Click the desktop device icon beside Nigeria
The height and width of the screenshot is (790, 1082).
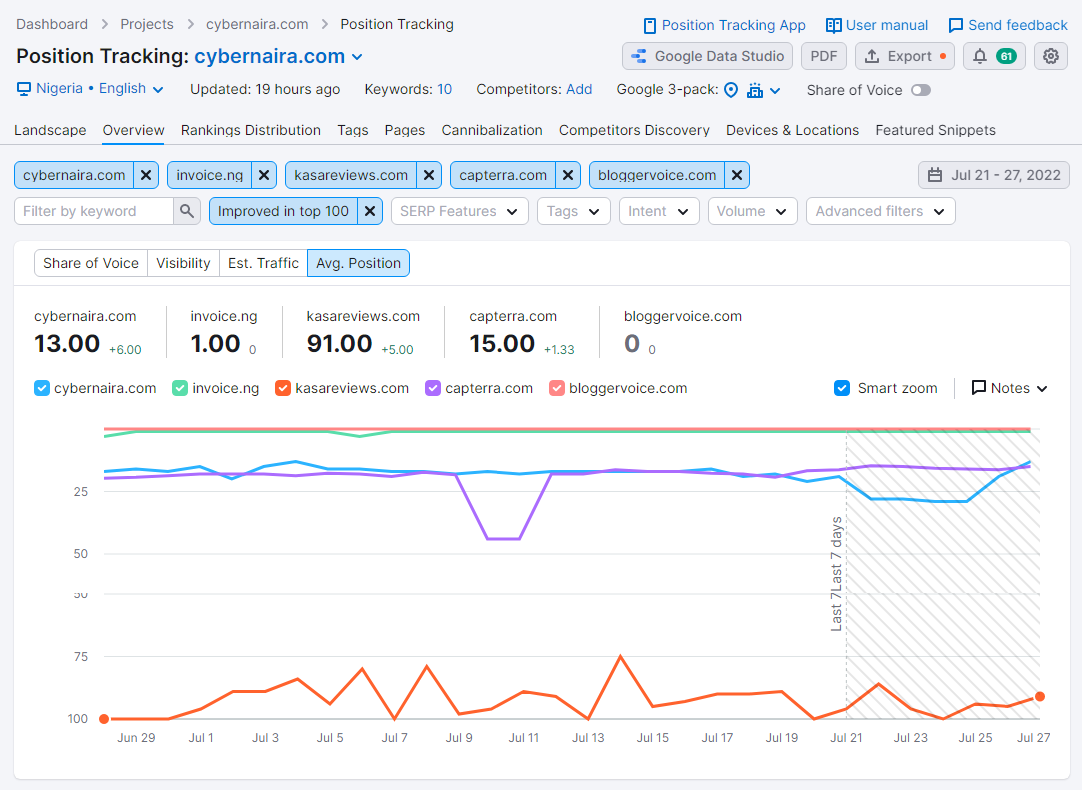coord(23,89)
